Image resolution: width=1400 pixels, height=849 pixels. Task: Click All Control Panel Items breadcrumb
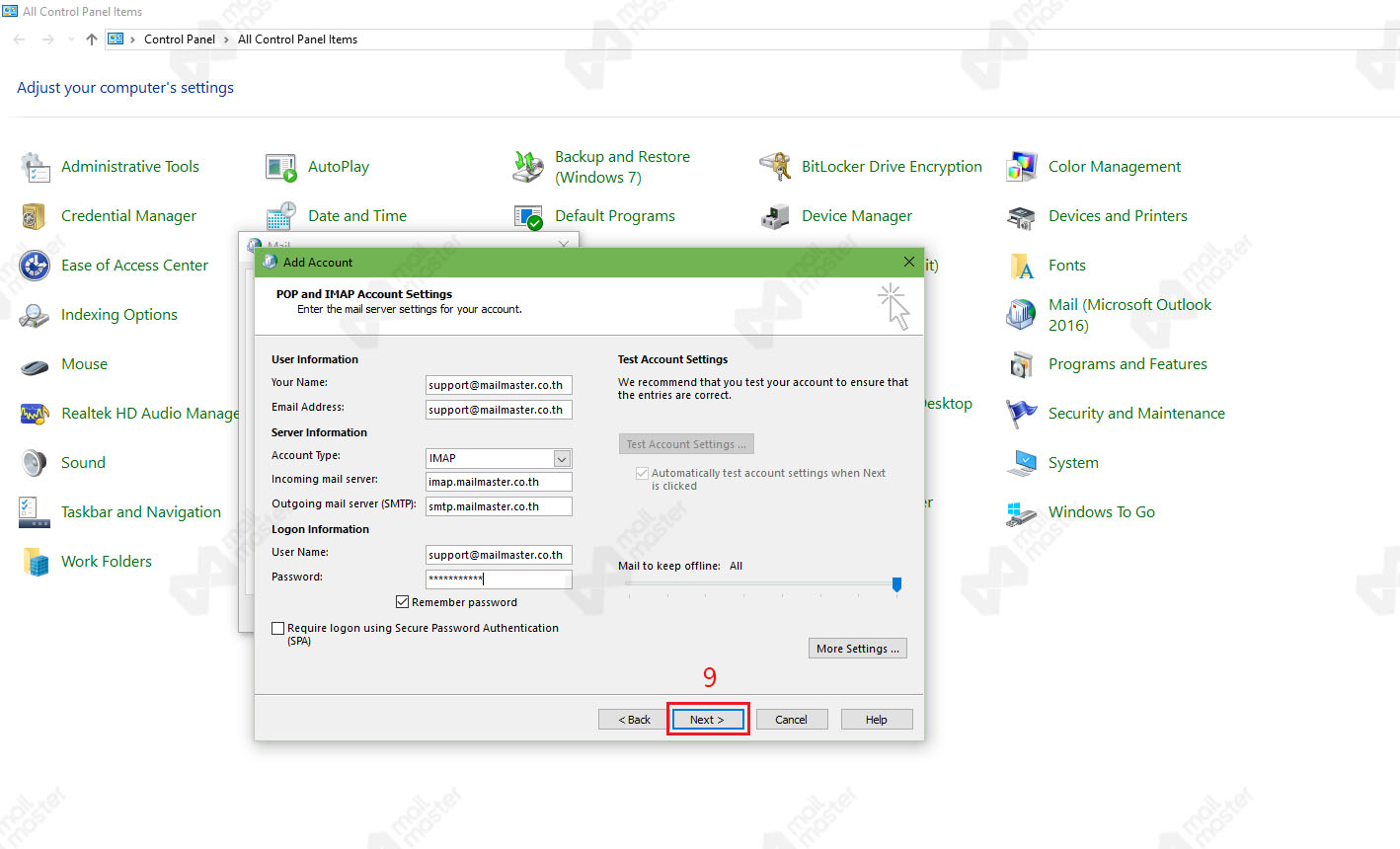tap(297, 39)
